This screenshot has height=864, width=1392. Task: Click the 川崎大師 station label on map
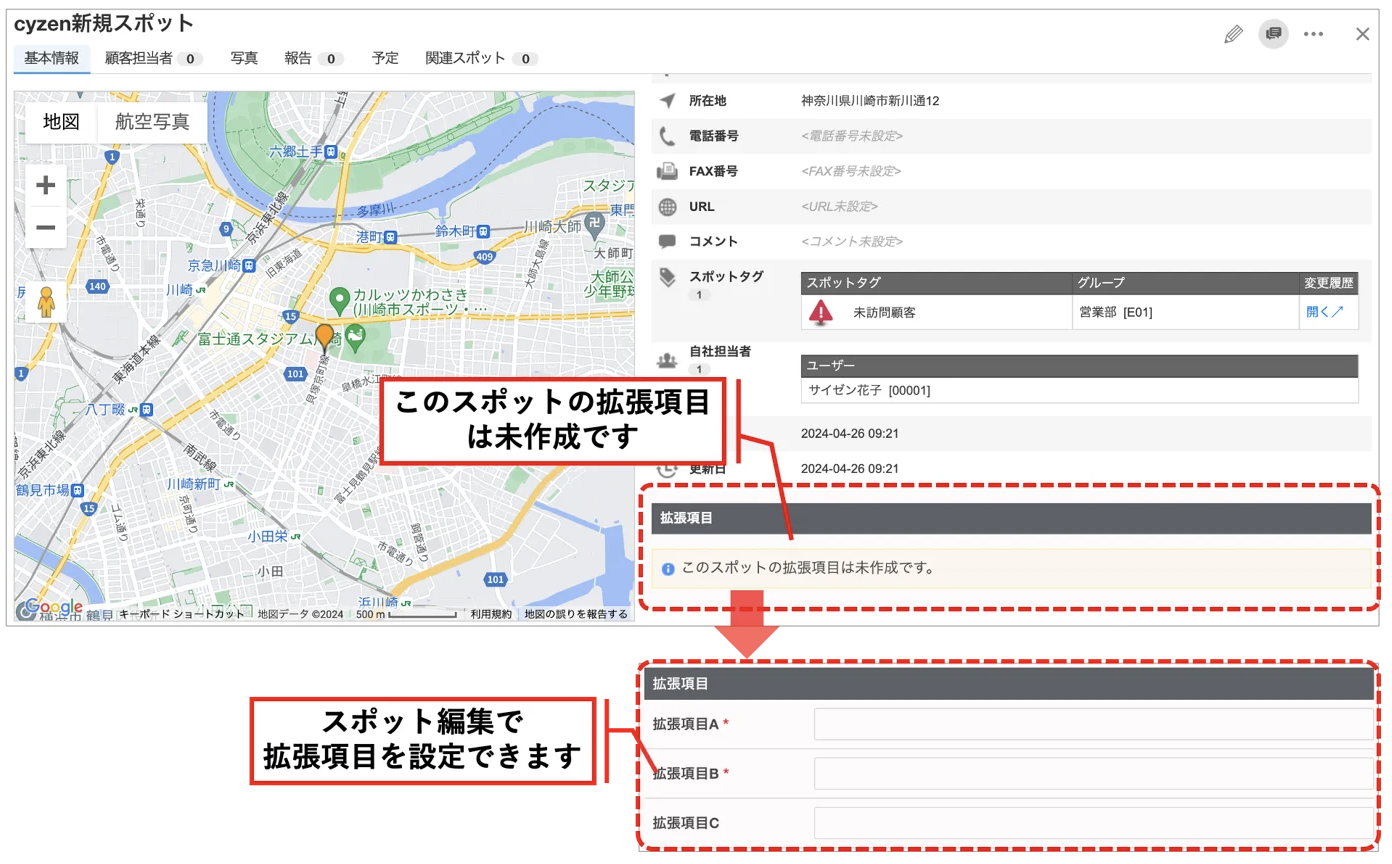(553, 227)
